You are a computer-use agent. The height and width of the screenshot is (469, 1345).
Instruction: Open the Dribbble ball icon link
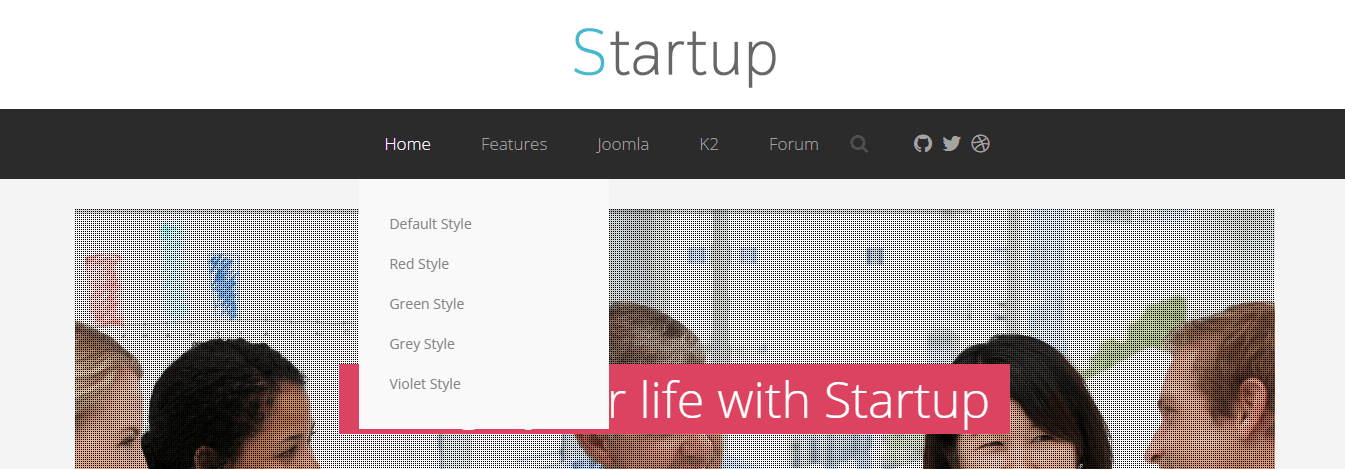tap(980, 143)
